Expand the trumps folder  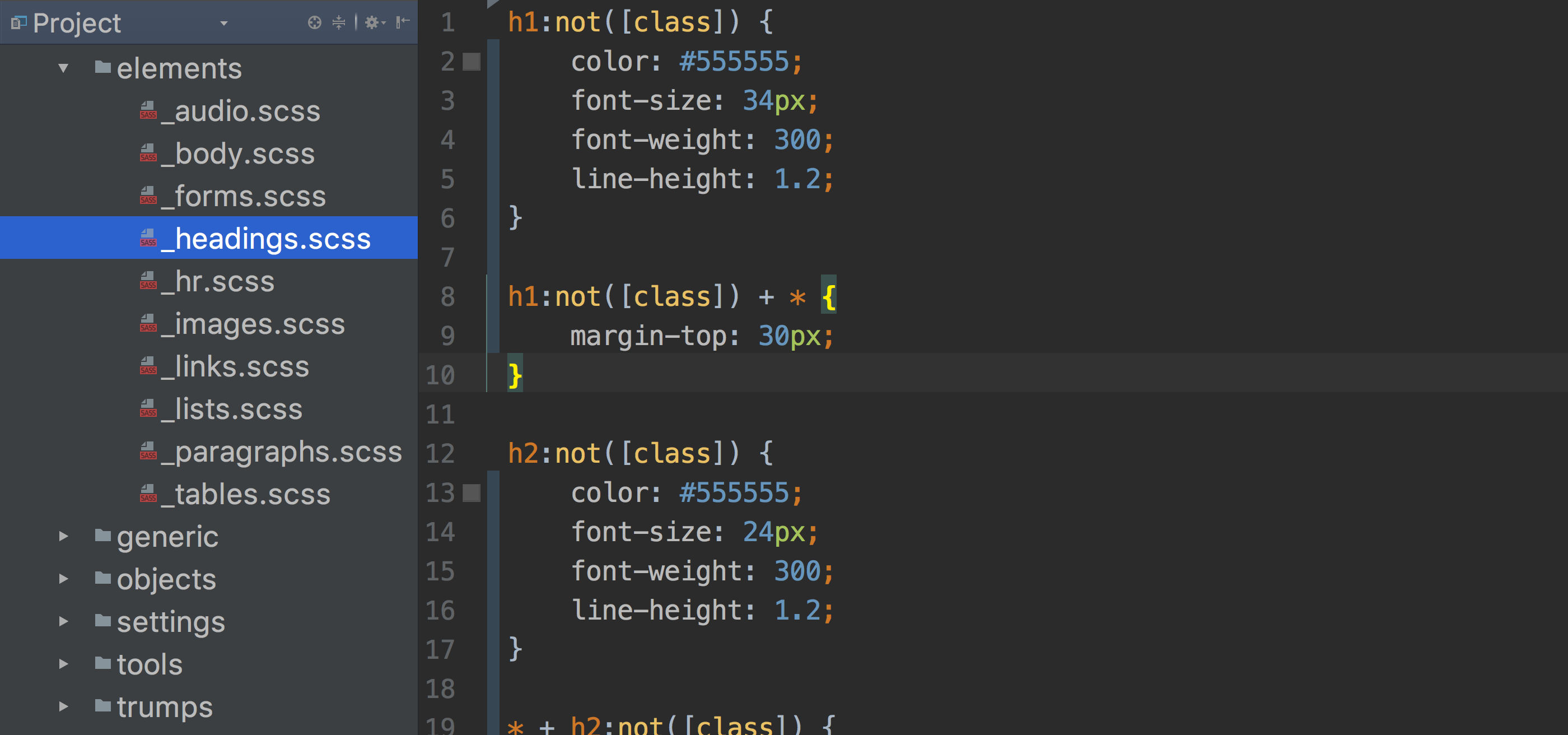tap(63, 706)
